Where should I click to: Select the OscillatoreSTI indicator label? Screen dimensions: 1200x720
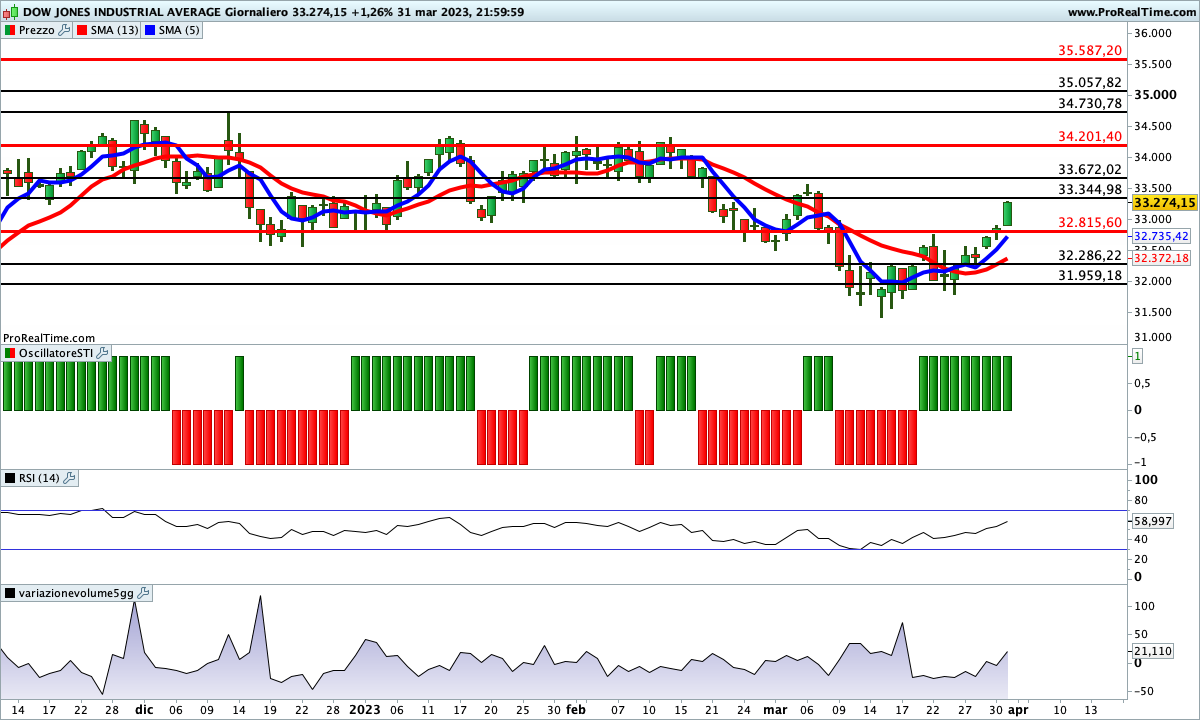coord(57,353)
